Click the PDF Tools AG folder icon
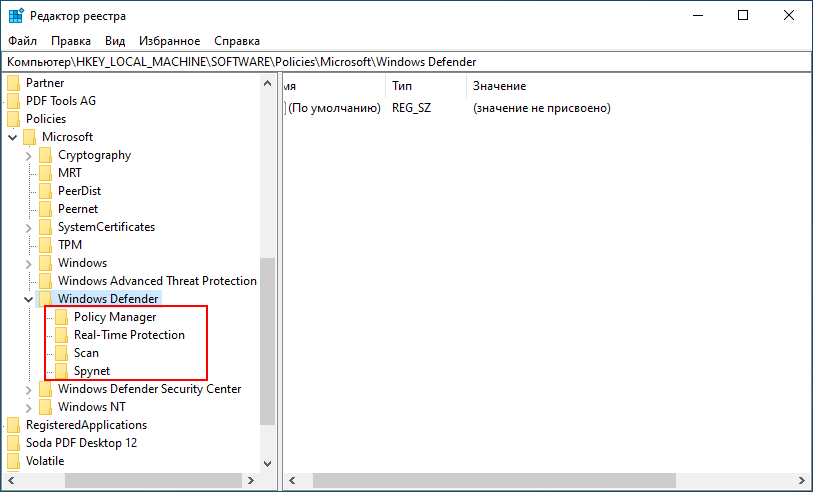Screen dimensions: 813x492 click(13, 101)
